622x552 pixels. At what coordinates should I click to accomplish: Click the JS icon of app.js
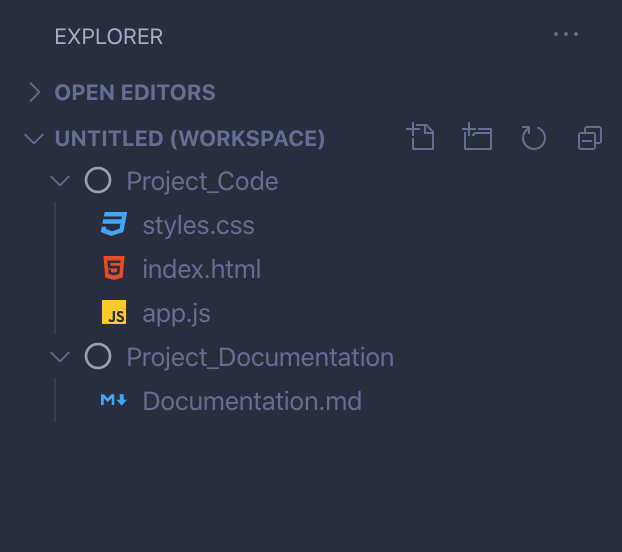tap(114, 312)
